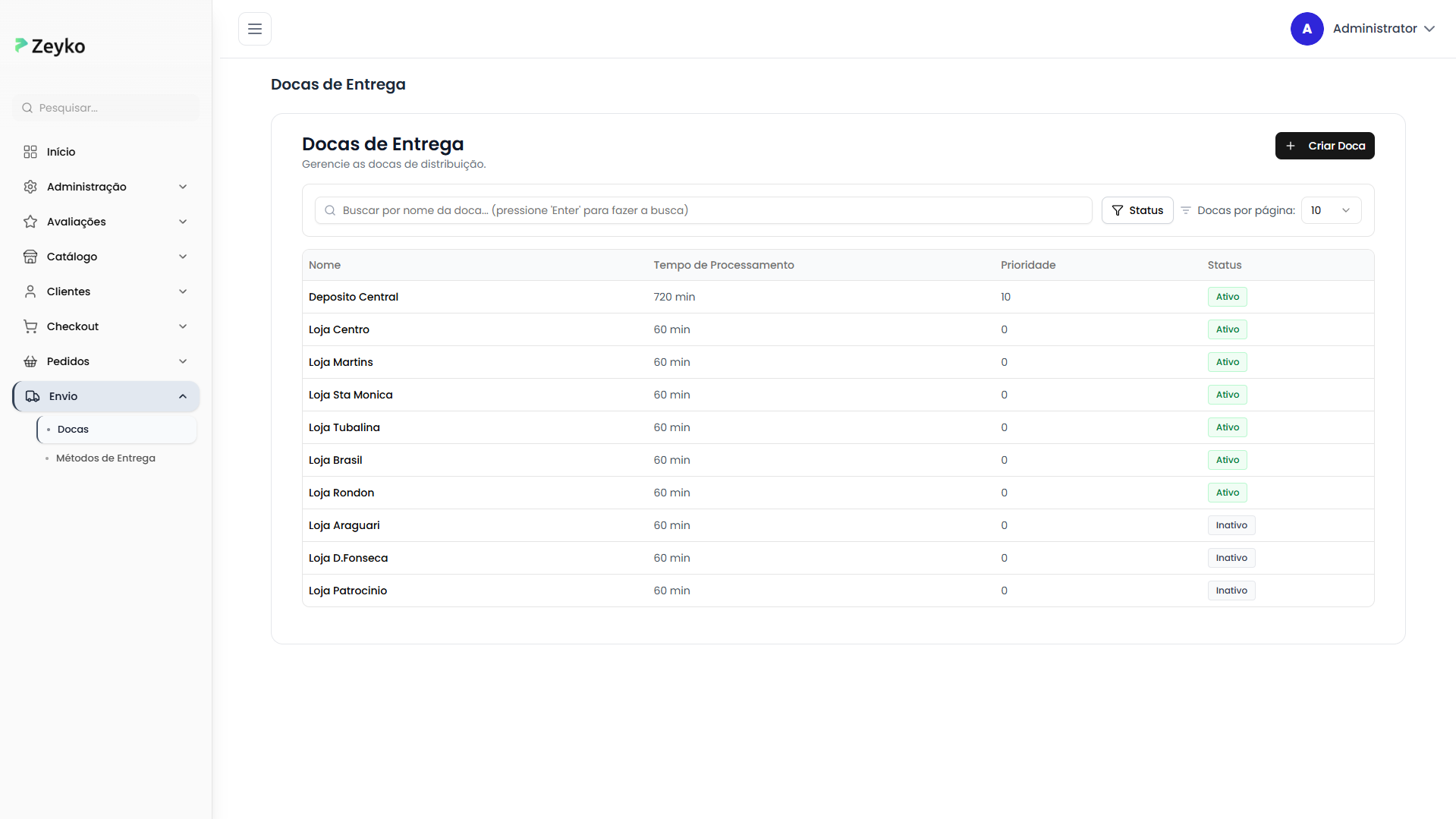Click the Envio truck icon
This screenshot has width=1456, height=819.
click(33, 396)
